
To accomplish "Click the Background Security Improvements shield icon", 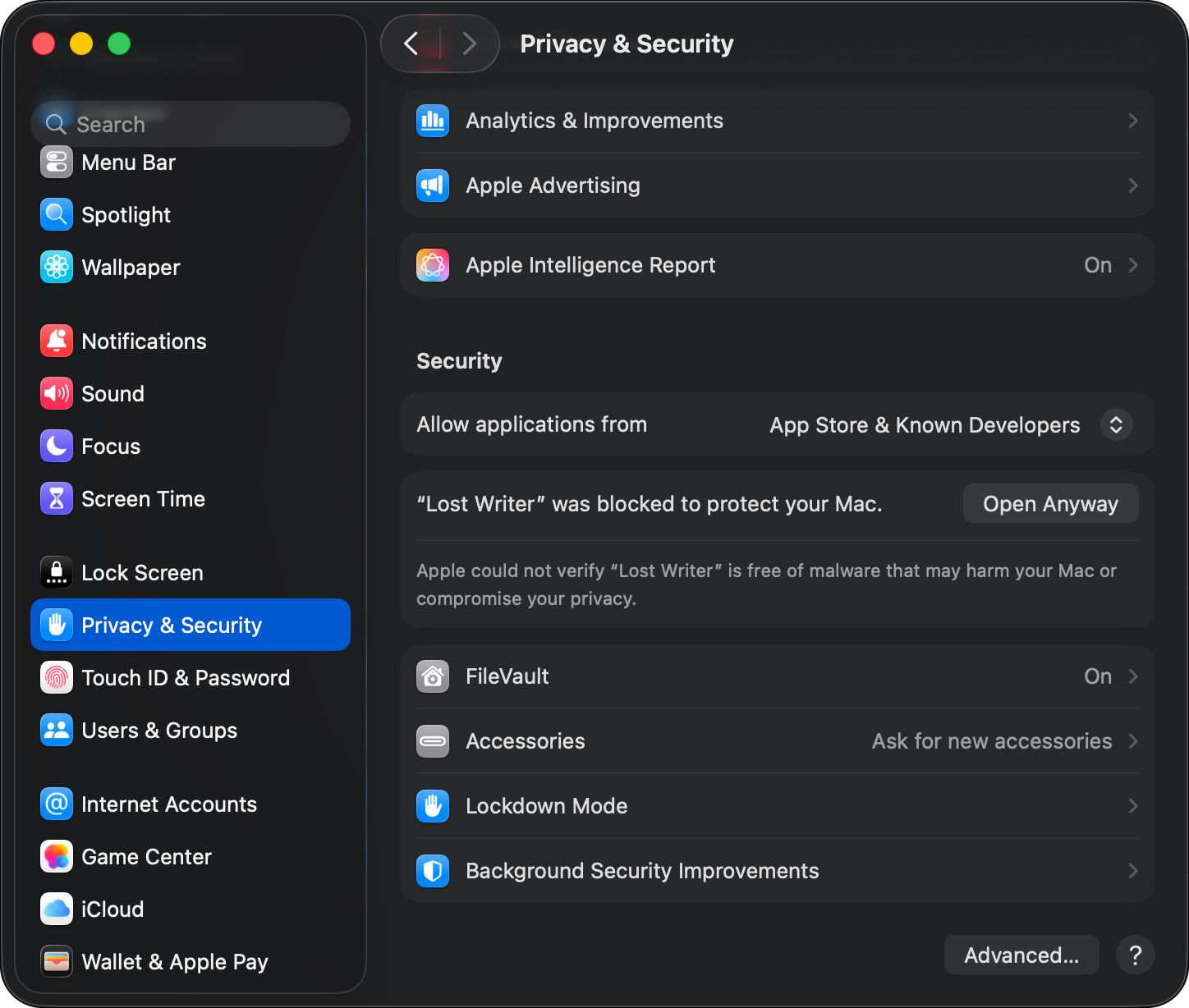I will [x=433, y=871].
